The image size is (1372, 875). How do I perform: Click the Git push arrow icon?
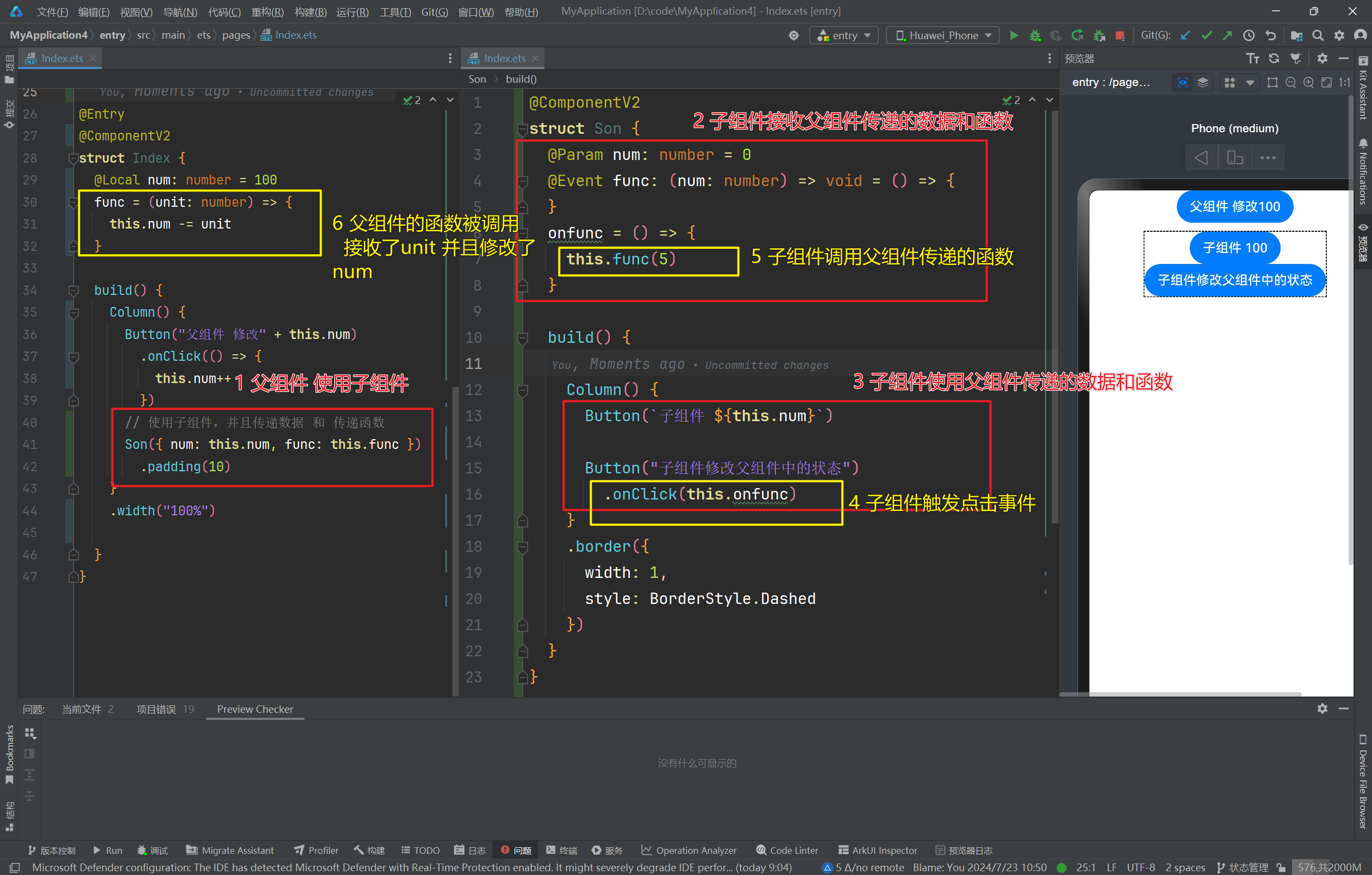(1227, 35)
